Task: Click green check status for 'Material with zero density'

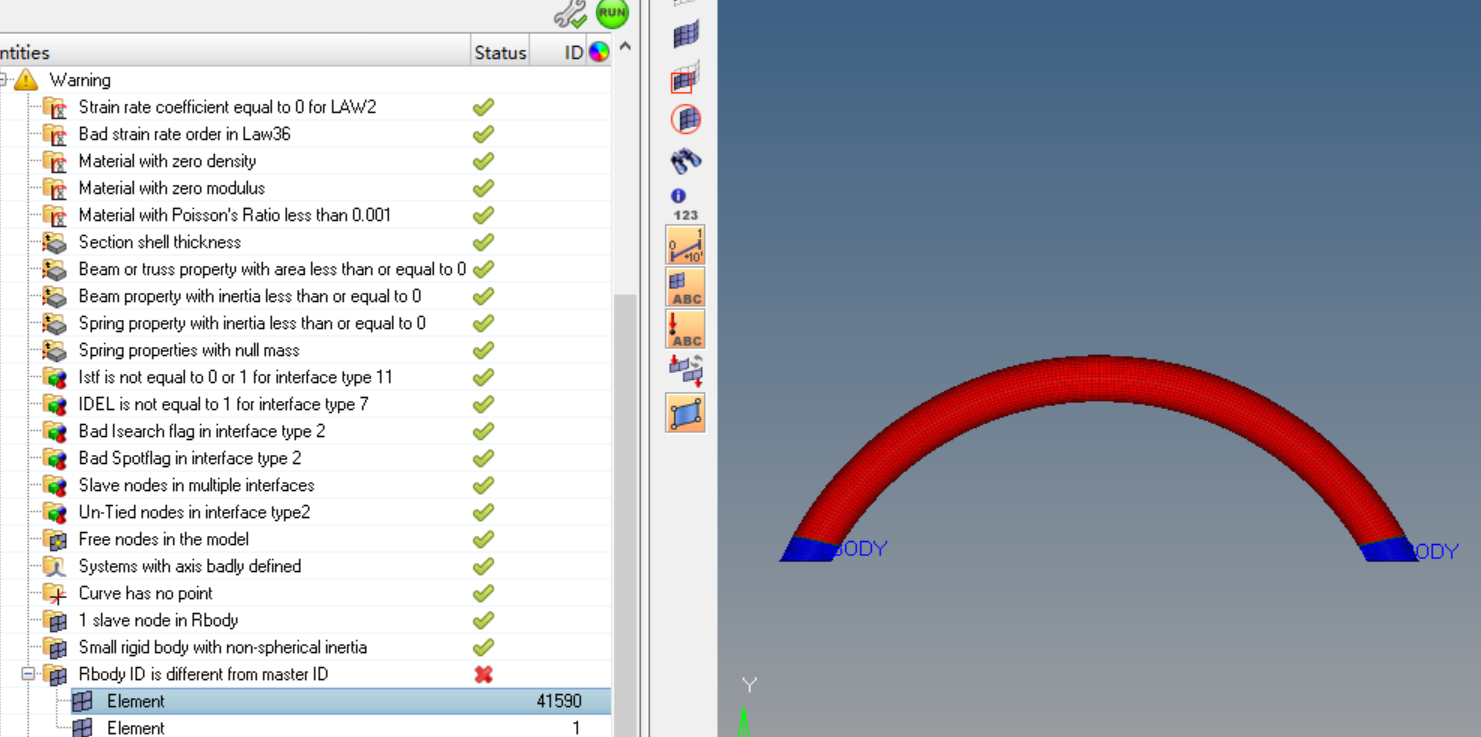Action: tap(484, 161)
